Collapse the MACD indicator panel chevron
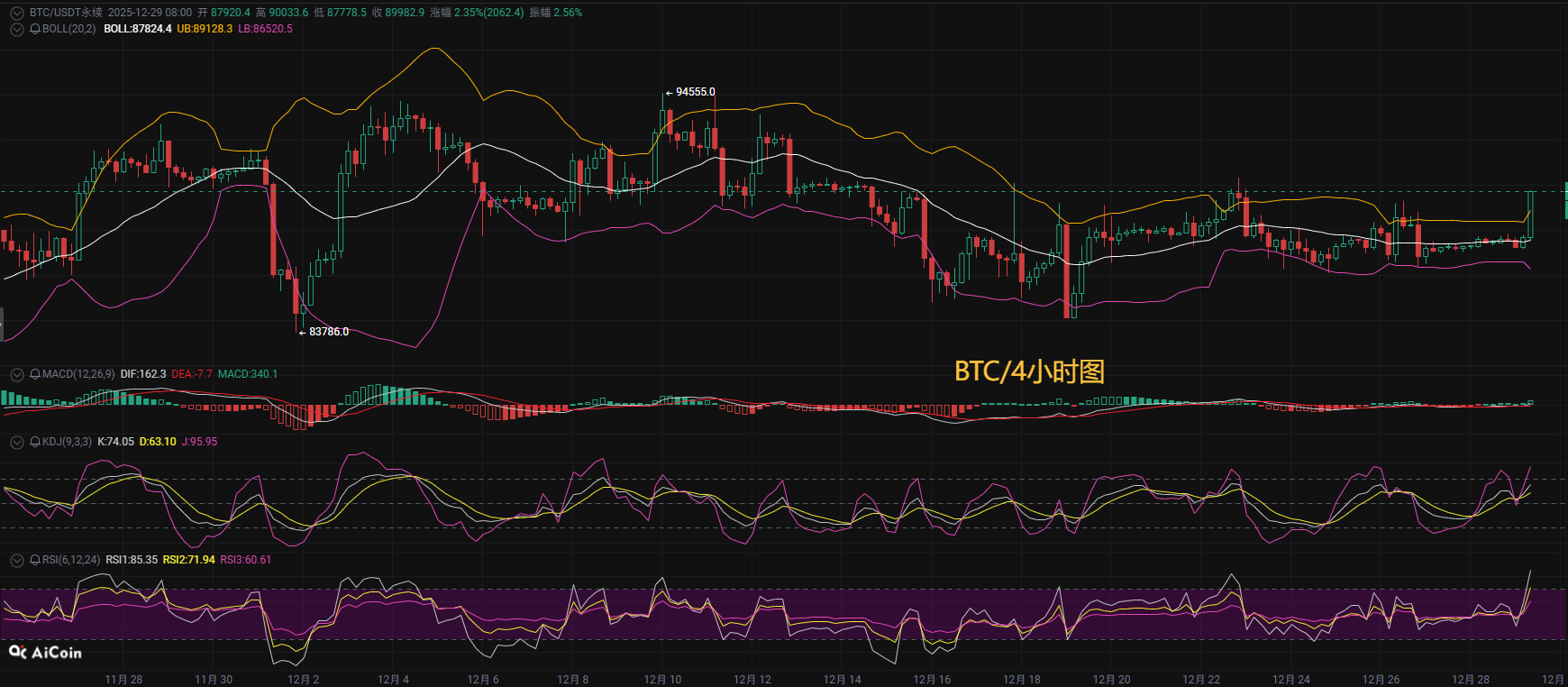1568x687 pixels. tap(16, 374)
